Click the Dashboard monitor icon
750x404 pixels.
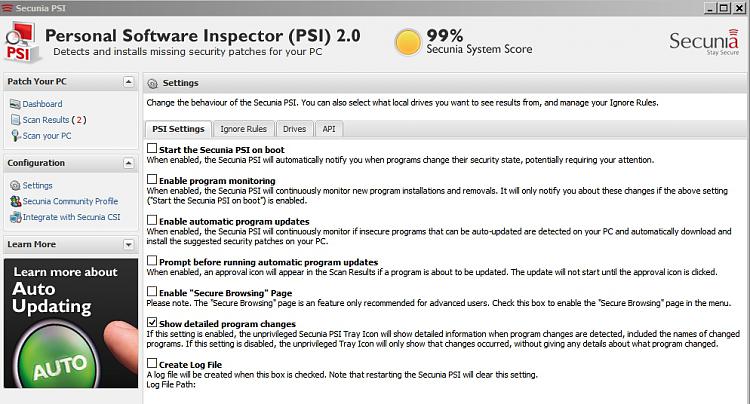(15, 104)
